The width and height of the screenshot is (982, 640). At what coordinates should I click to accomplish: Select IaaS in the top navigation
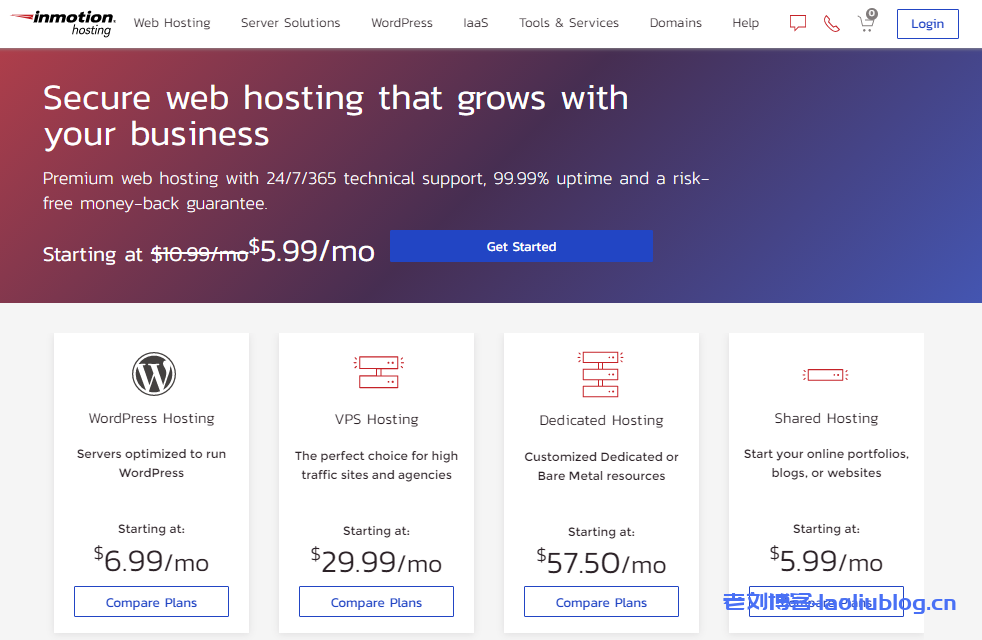tap(476, 23)
